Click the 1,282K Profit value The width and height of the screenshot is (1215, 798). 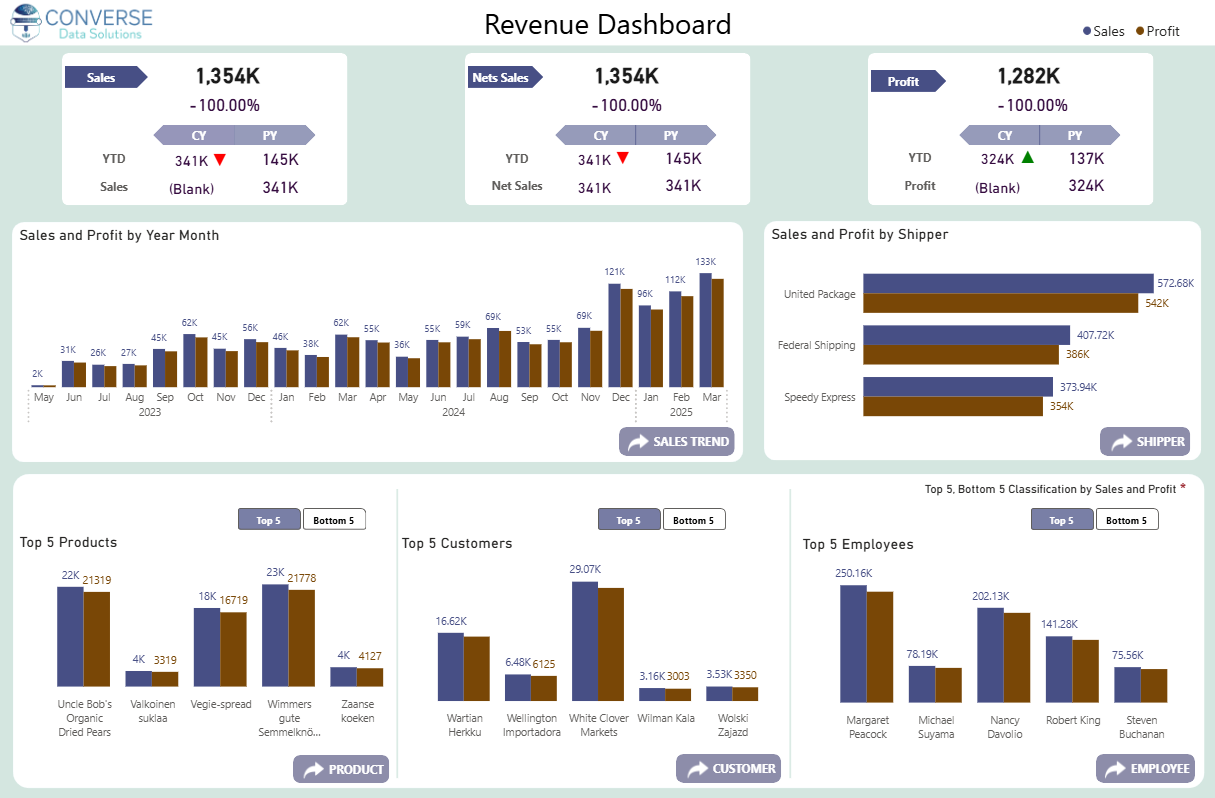[x=1029, y=76]
